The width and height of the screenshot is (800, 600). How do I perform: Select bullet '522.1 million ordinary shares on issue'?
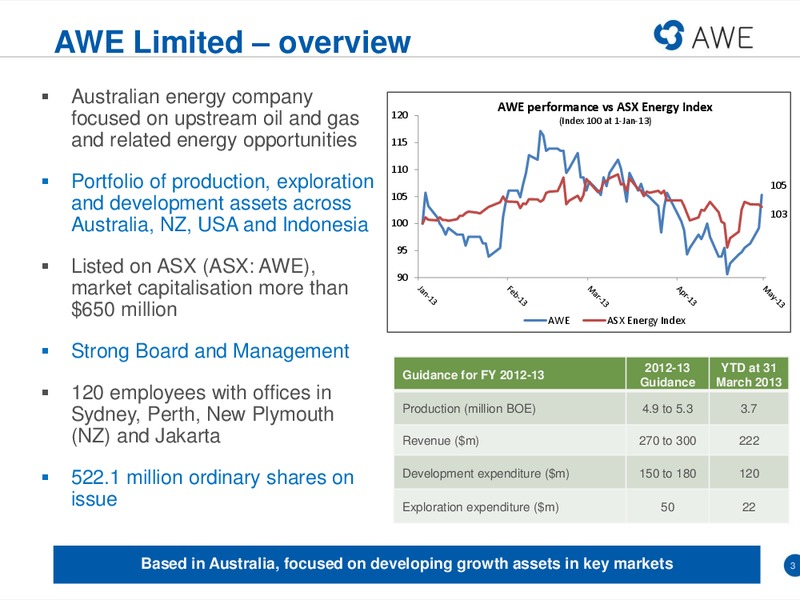pyautogui.click(x=212, y=488)
